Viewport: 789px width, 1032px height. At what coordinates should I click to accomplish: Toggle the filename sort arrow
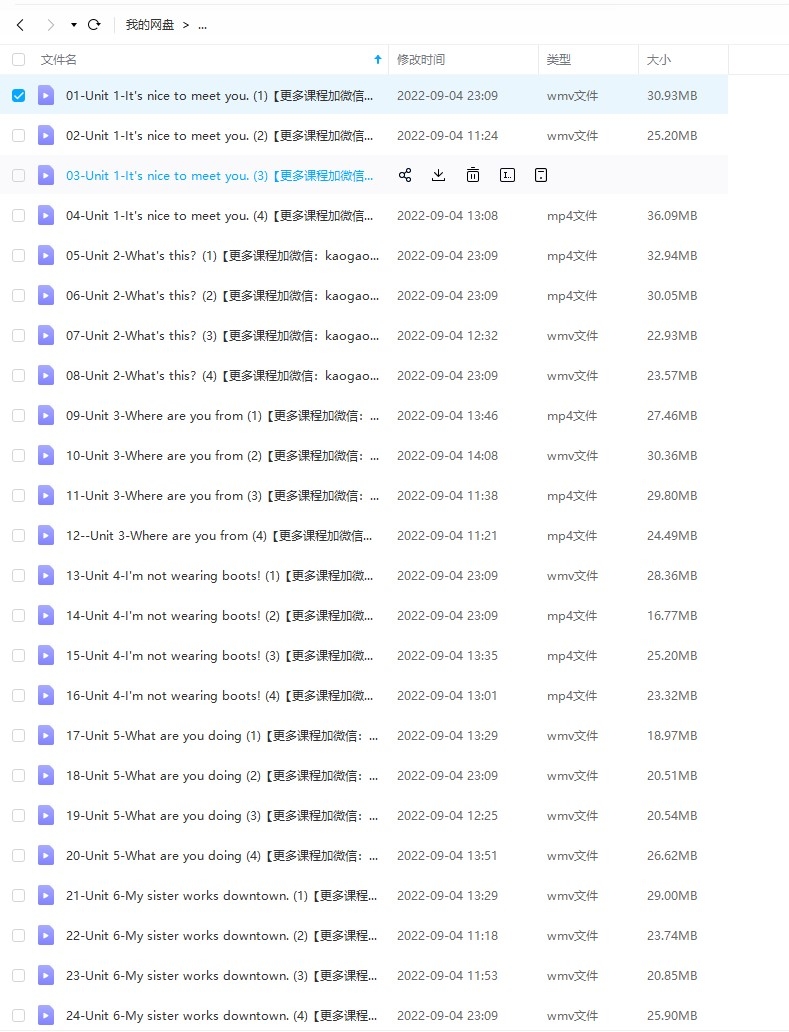click(x=377, y=60)
